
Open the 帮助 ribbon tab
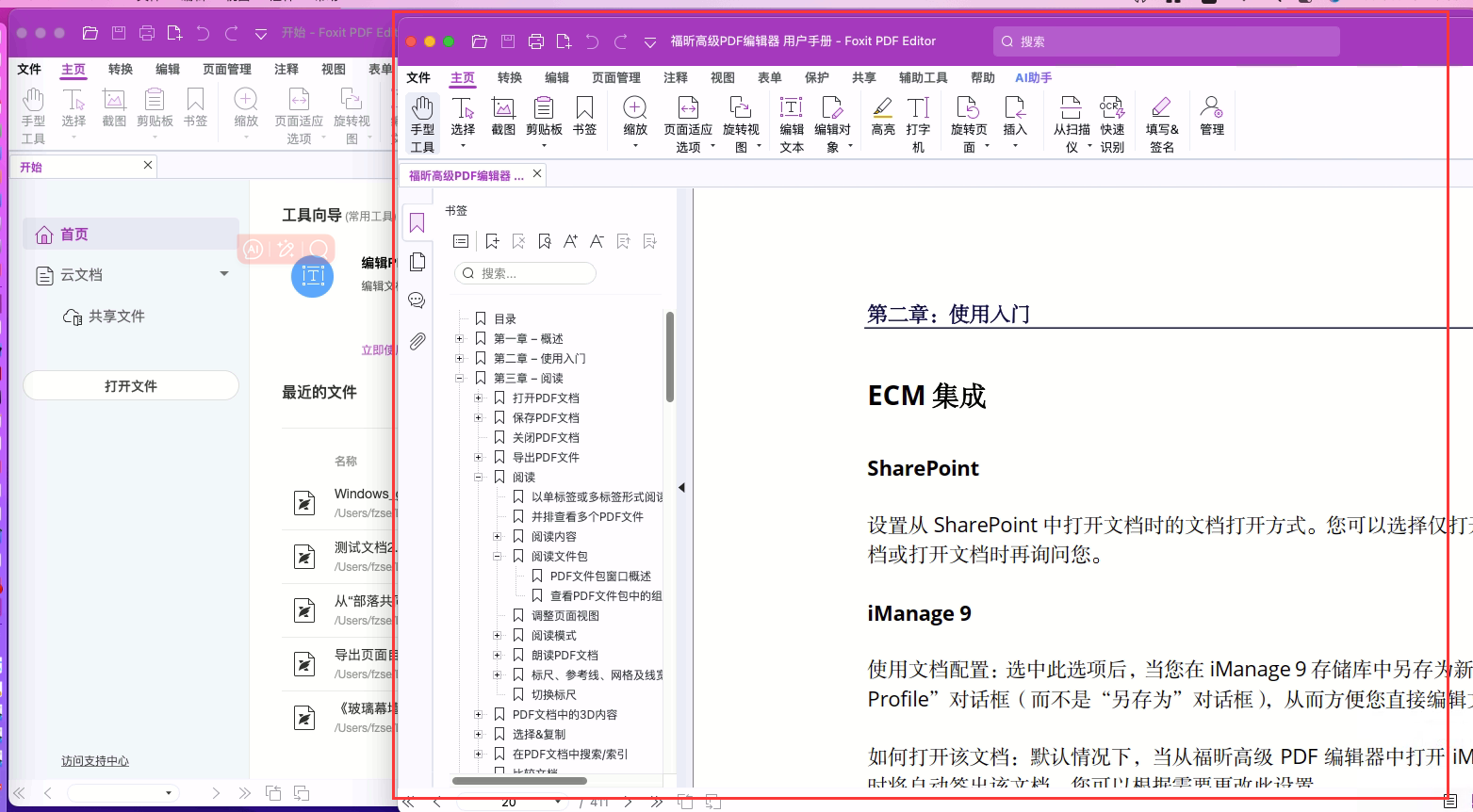coord(983,77)
